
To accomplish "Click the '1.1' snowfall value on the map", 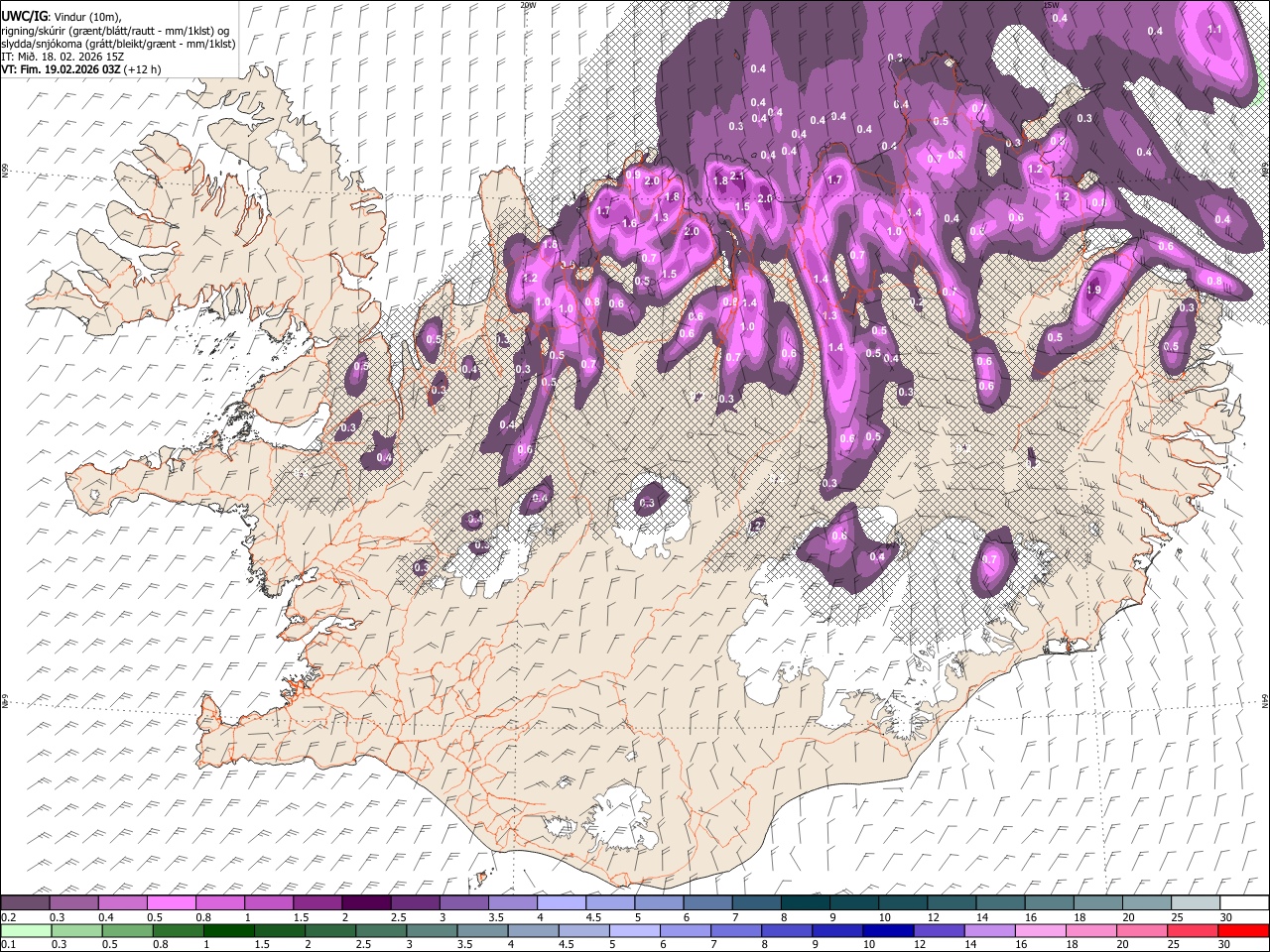I will tap(1214, 30).
